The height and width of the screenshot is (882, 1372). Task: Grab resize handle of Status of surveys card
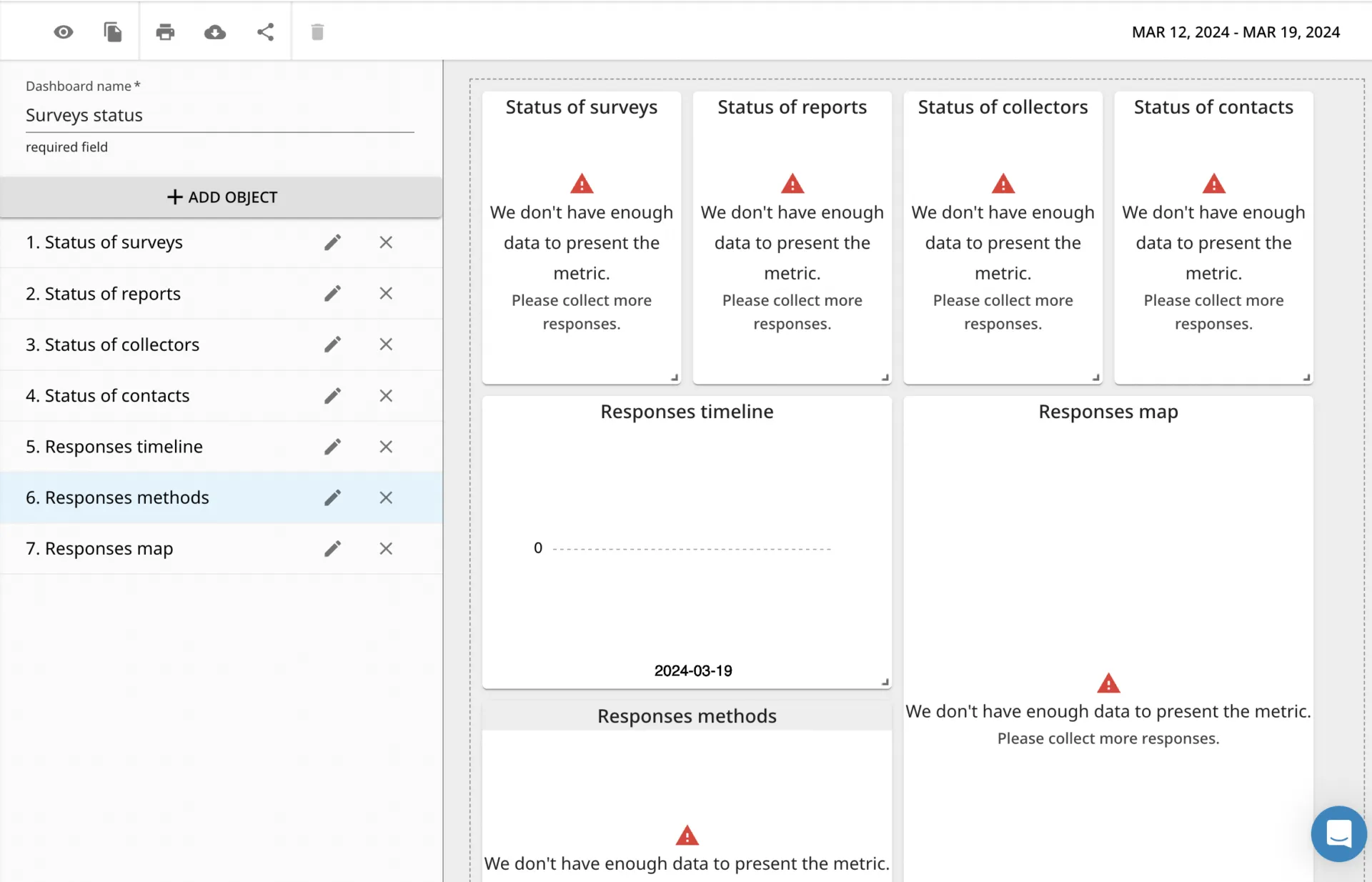[x=675, y=377]
